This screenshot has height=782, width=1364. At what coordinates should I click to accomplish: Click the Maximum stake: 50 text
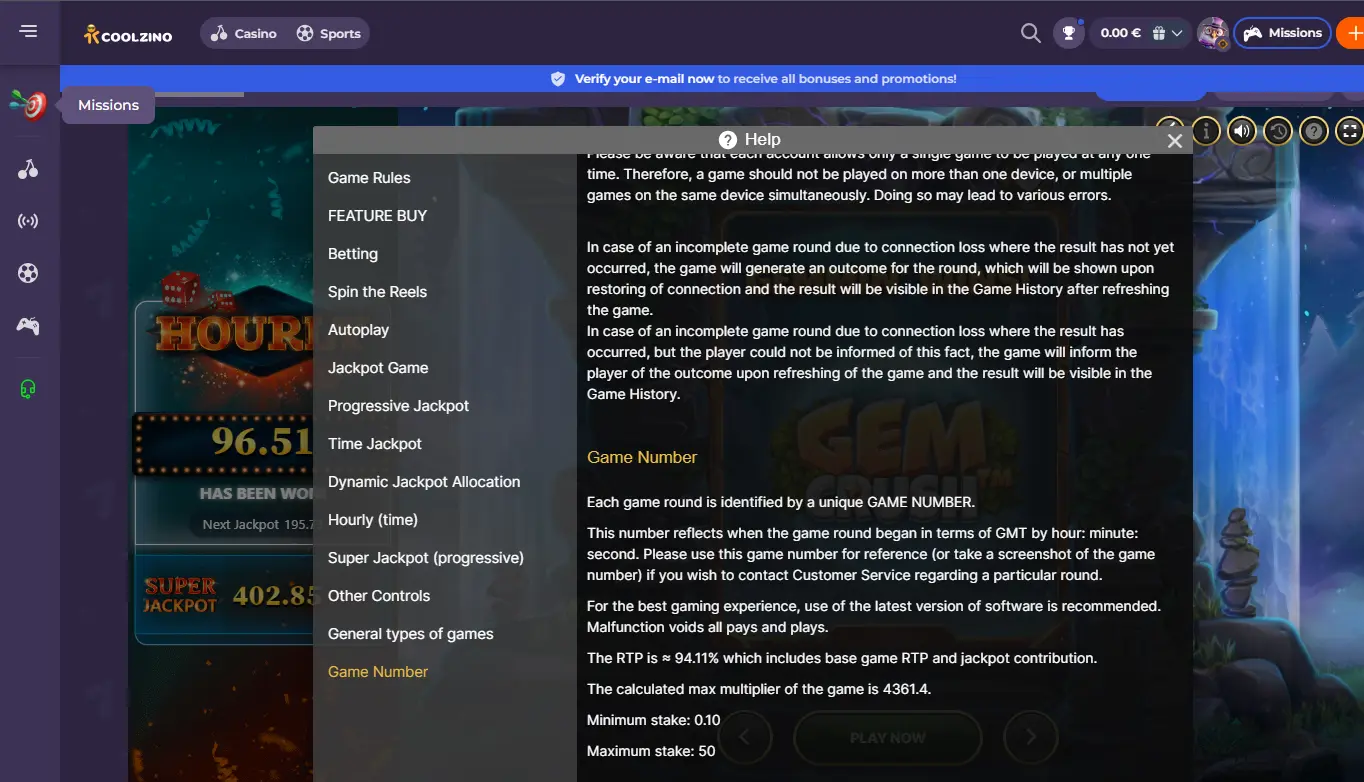point(651,751)
